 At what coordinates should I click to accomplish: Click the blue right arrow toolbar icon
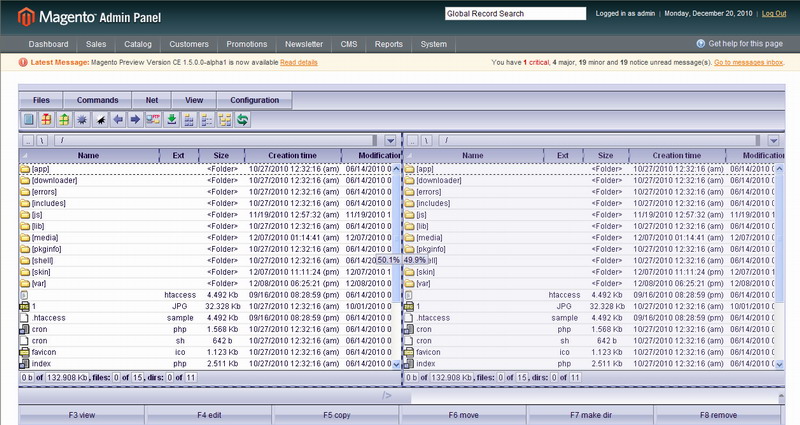[135, 120]
